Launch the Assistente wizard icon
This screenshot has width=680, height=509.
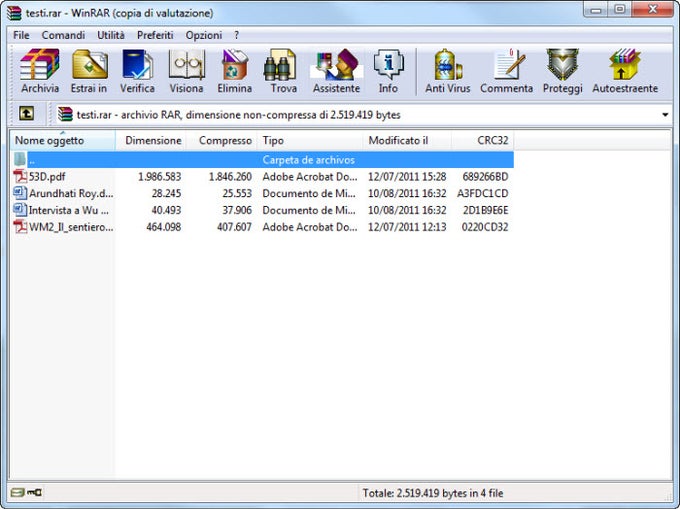337,65
